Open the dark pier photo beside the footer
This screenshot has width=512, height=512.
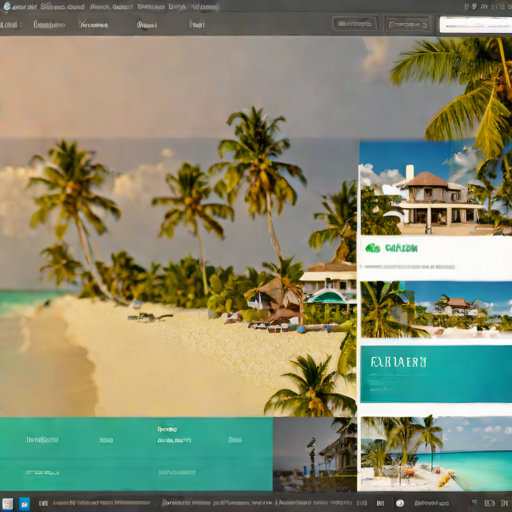click(315, 454)
